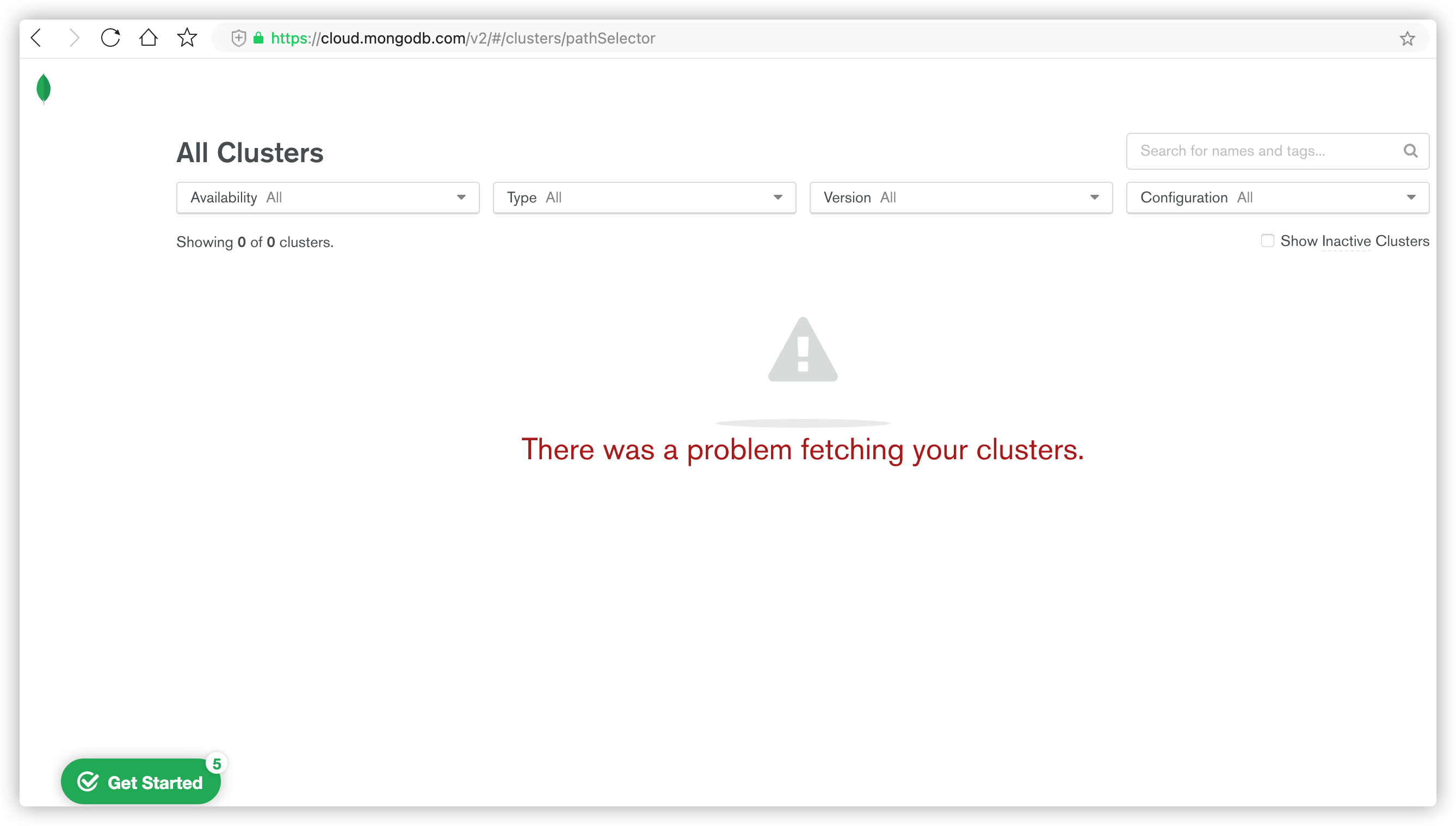This screenshot has height=826, width=1456.
Task: Click the browser back arrow
Action: point(37,38)
